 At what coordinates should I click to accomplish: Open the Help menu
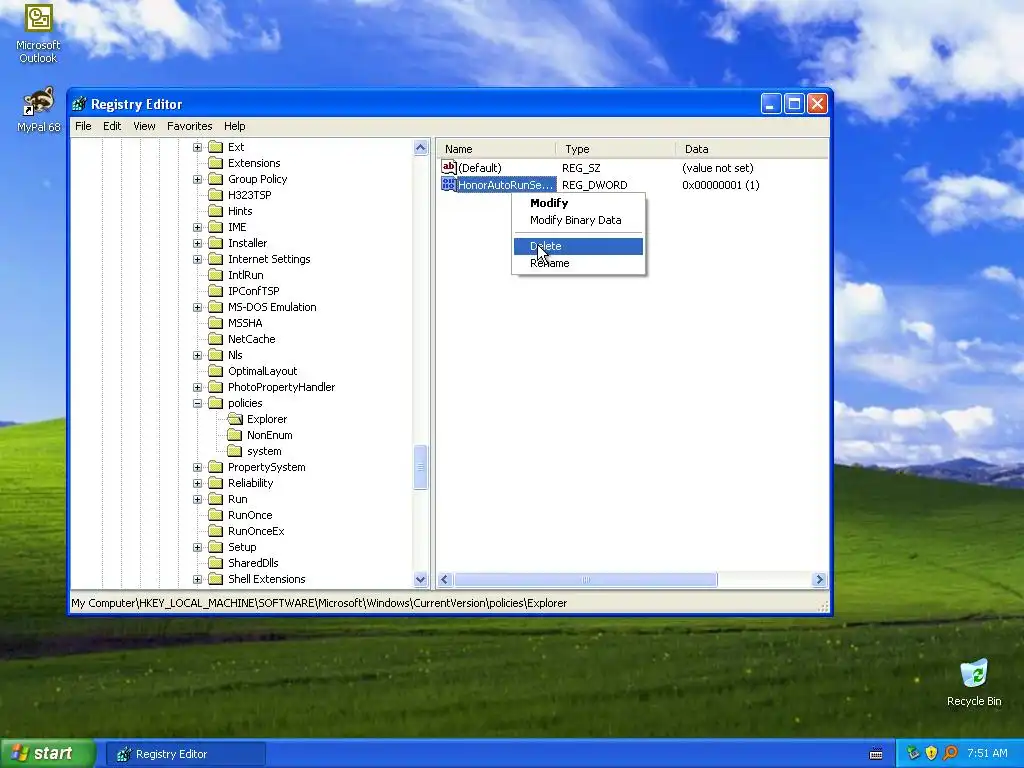[234, 126]
